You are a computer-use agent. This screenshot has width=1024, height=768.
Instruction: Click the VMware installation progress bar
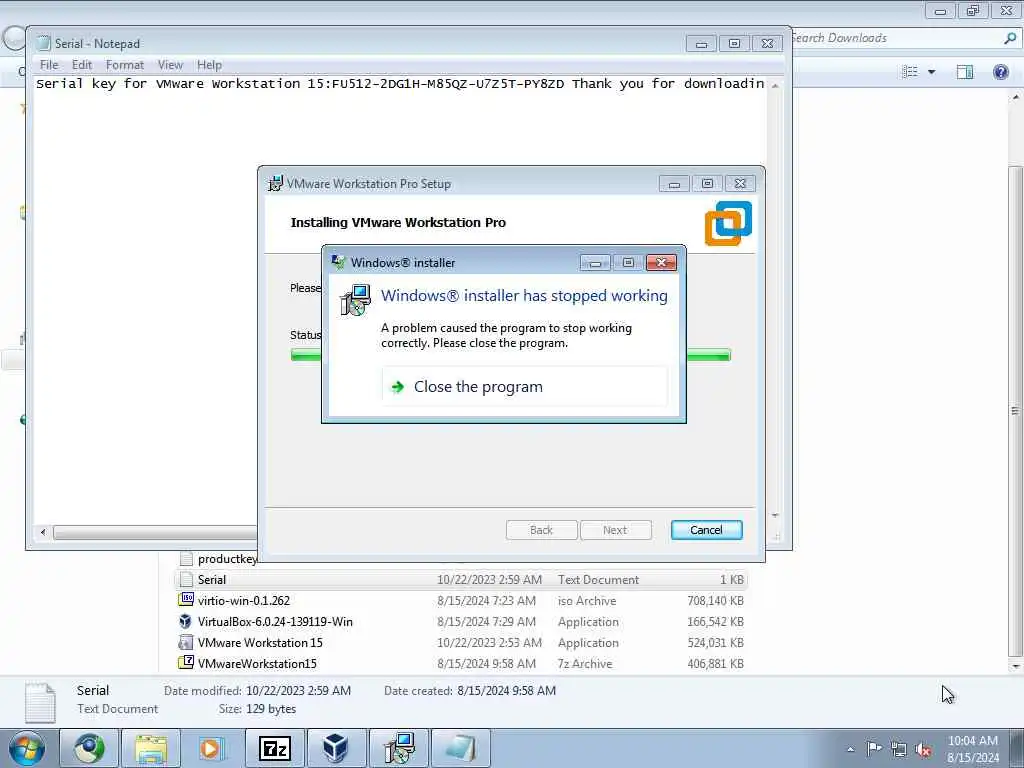(510, 355)
